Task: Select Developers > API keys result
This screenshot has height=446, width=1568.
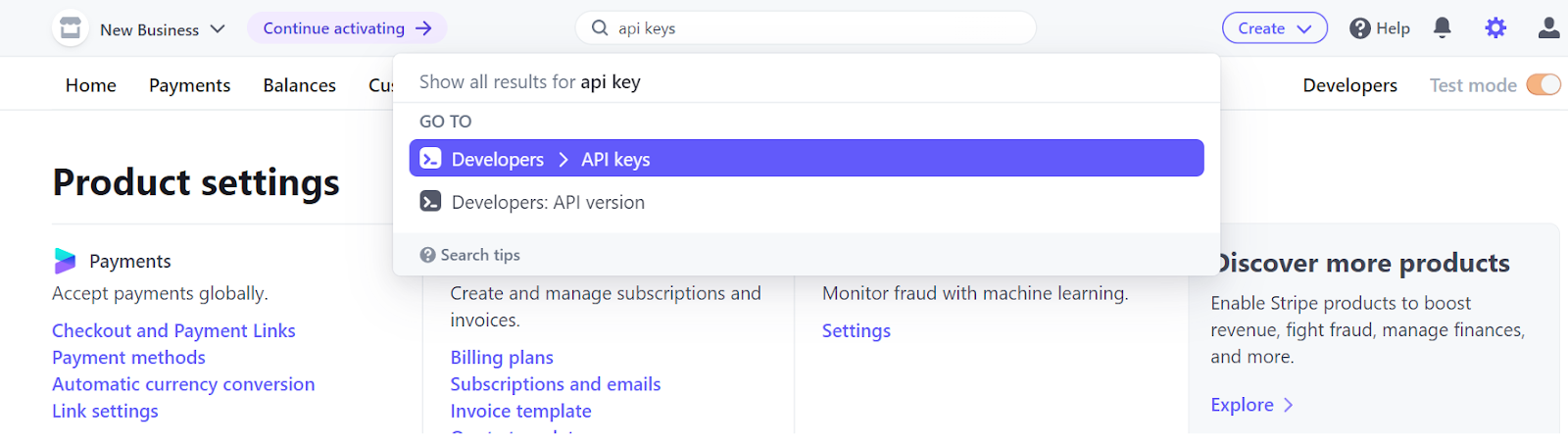Action: [806, 159]
